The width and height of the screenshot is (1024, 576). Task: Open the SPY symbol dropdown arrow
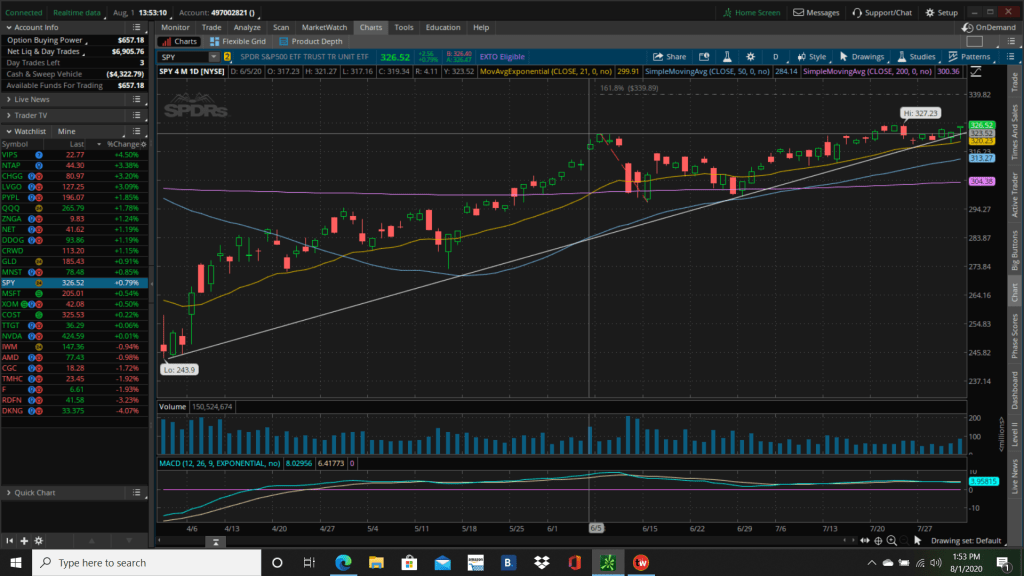(214, 57)
